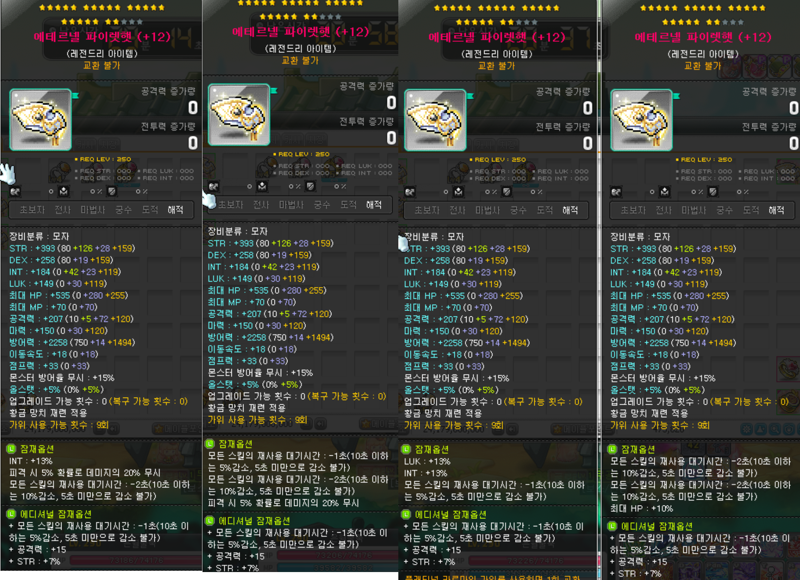Click the green Legendary 잠재옵션 icon in first tooltip
Image resolution: width=800 pixels, height=580 pixels.
coord(11,449)
